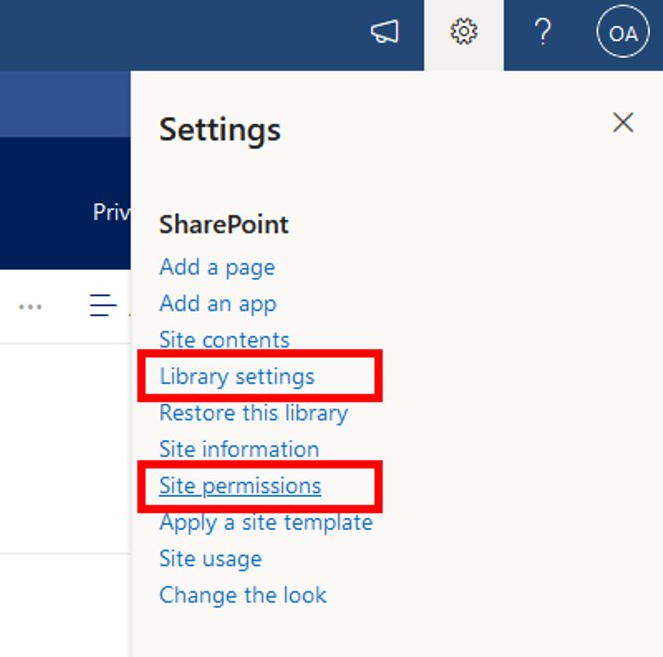The image size is (663, 657).
Task: Click the Add a page link
Action: [217, 267]
